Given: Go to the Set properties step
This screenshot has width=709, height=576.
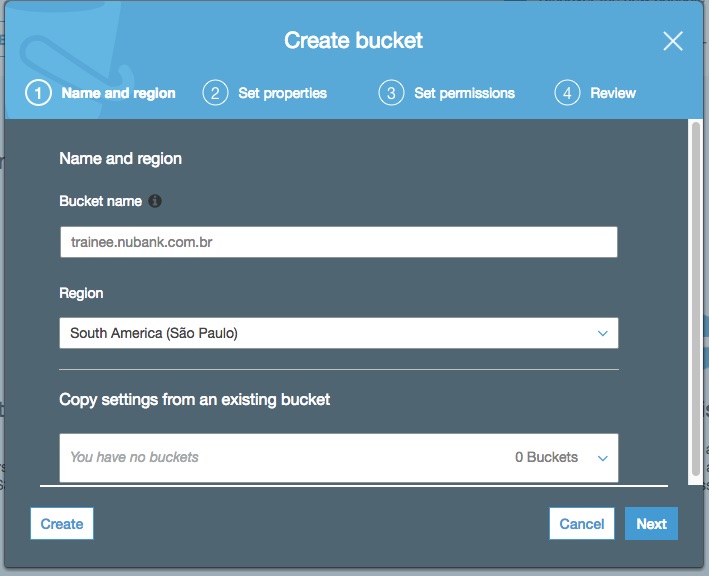Looking at the screenshot, I should 282,93.
